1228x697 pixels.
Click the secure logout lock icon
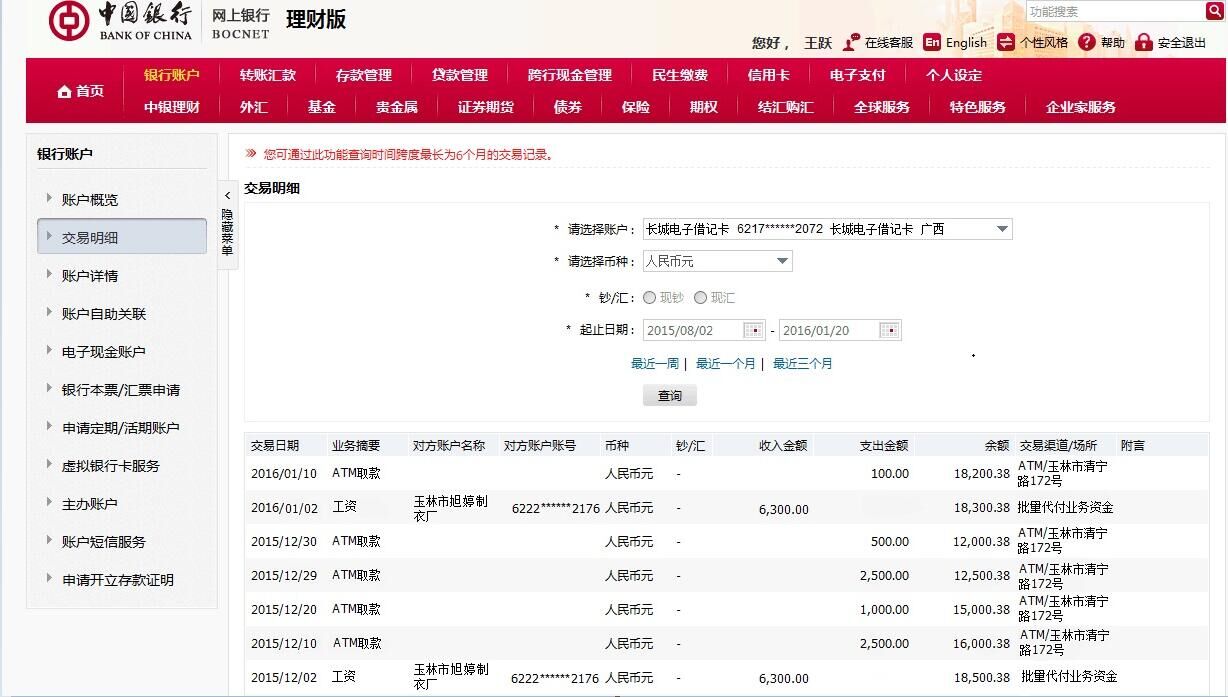tap(1144, 42)
